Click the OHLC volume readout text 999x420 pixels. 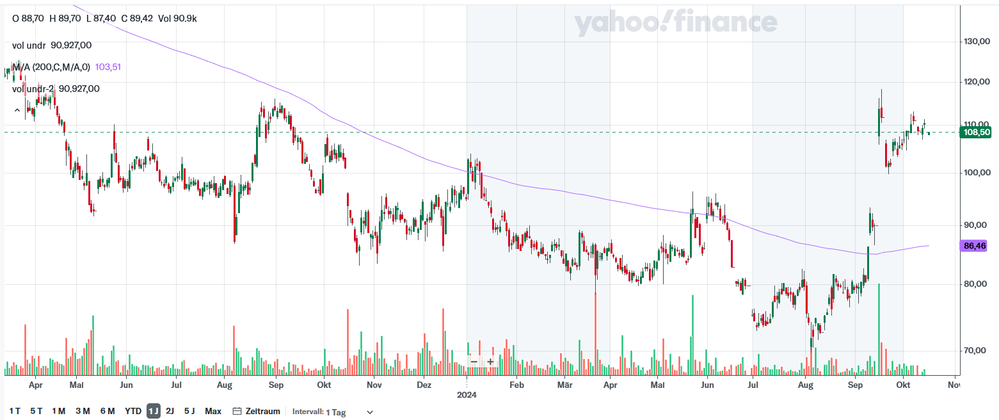pos(104,18)
